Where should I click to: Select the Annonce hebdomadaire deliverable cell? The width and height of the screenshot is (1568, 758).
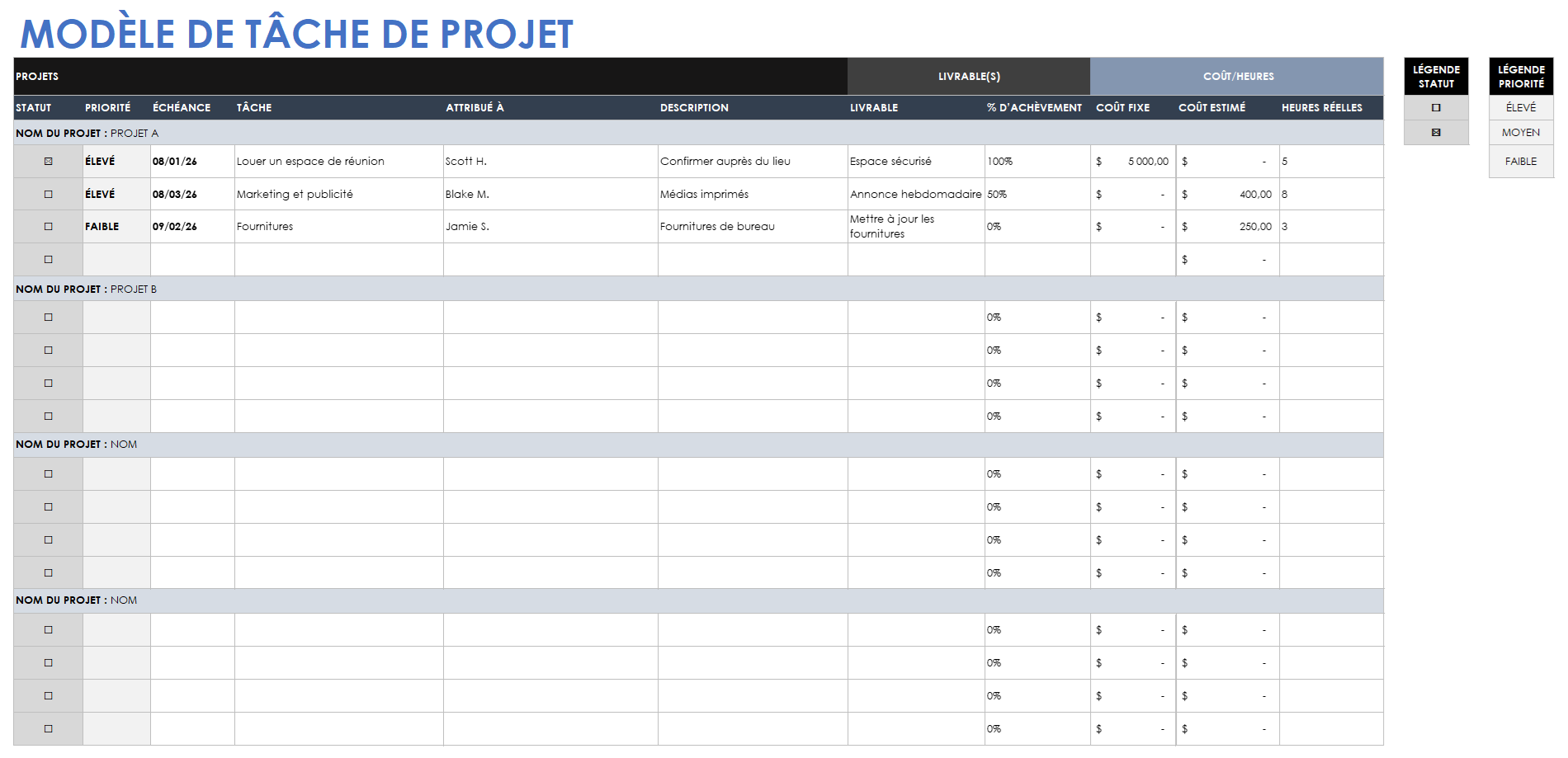(x=916, y=195)
